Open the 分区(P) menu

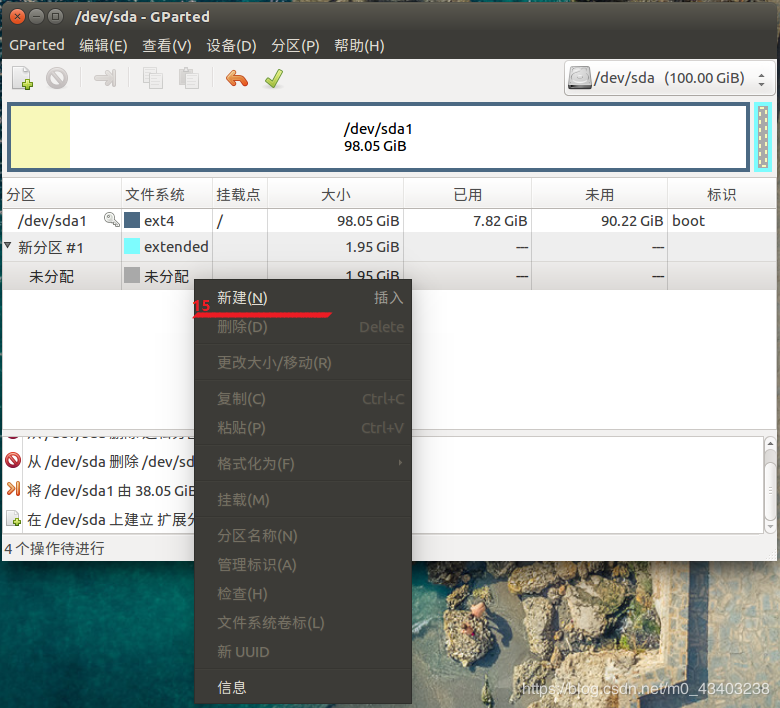point(295,46)
